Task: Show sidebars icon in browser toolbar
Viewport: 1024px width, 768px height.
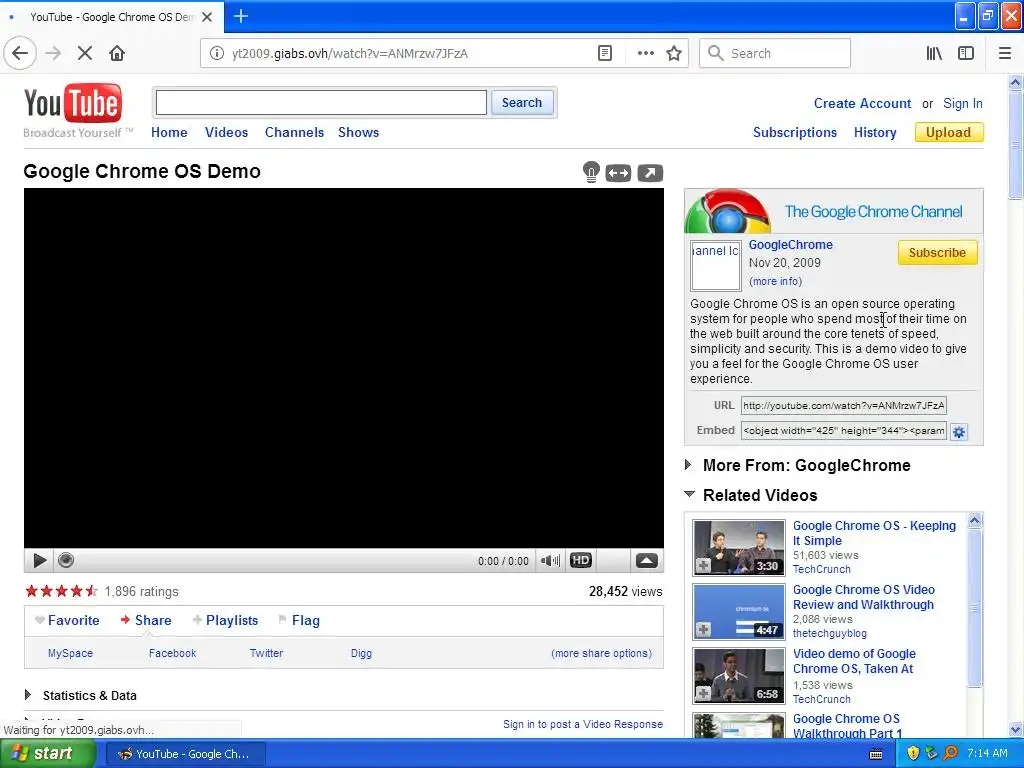Action: (966, 54)
